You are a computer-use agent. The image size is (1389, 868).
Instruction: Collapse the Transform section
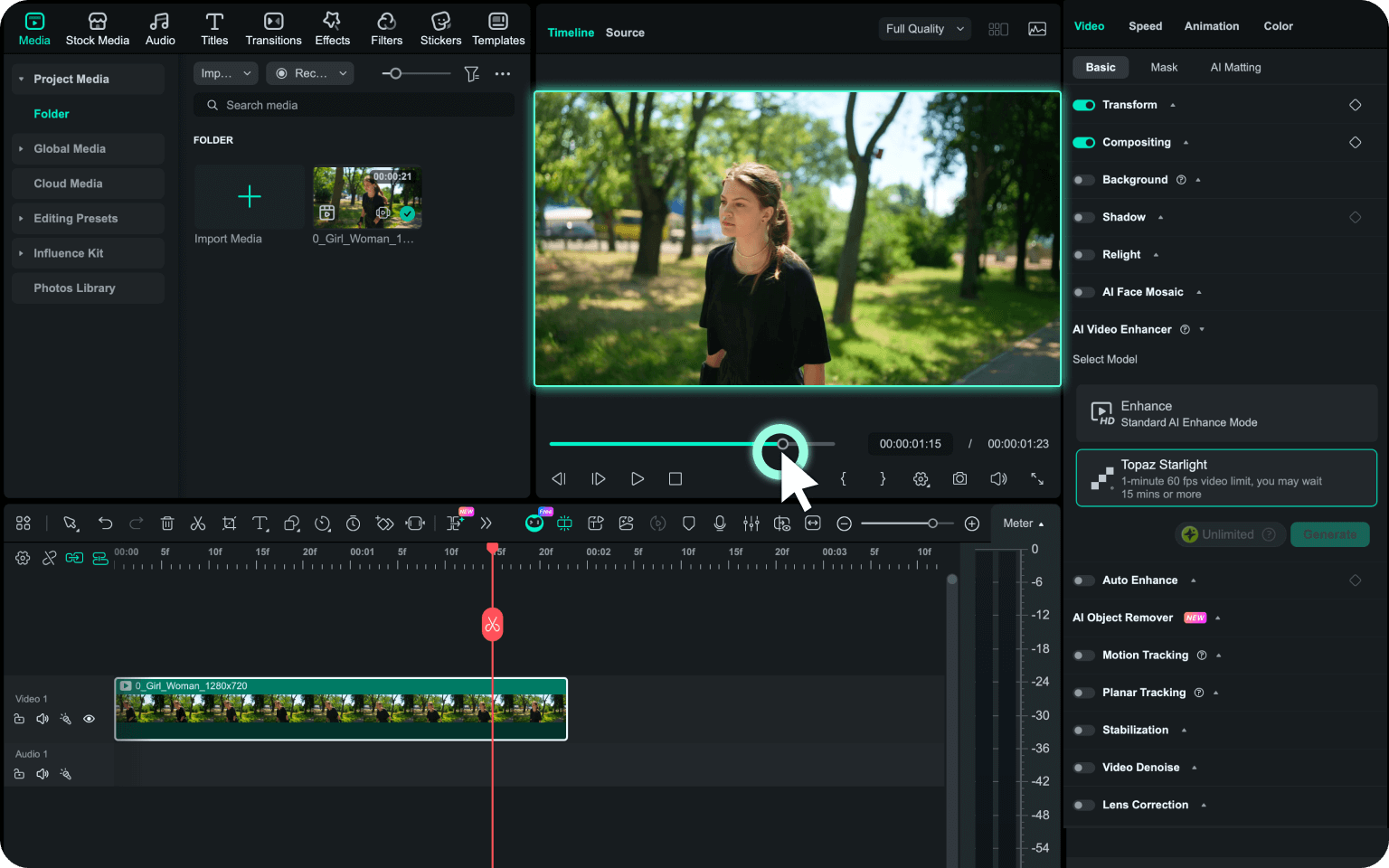point(1173,104)
